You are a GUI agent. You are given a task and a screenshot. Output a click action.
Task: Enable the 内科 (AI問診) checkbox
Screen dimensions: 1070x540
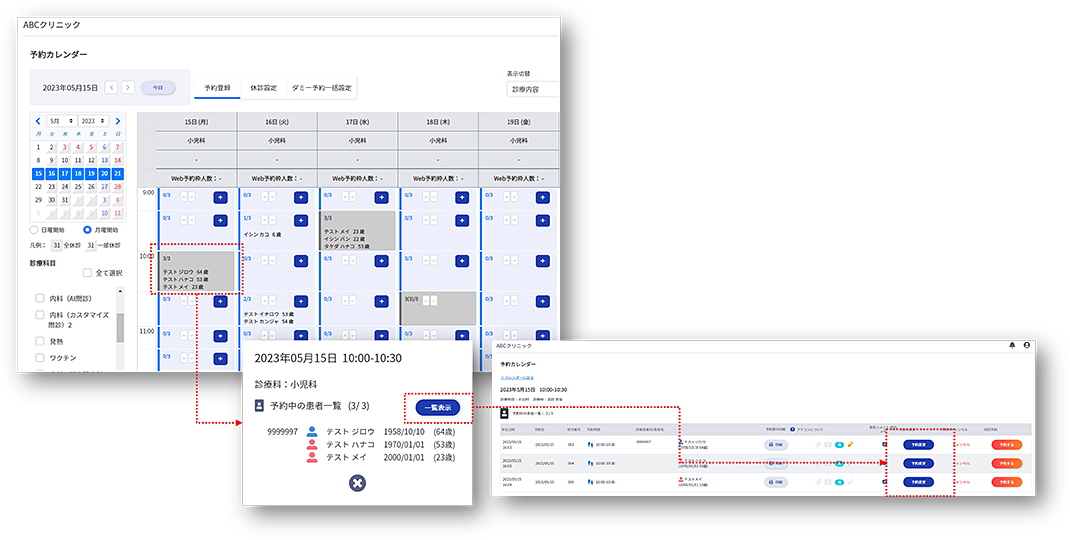pos(39,298)
